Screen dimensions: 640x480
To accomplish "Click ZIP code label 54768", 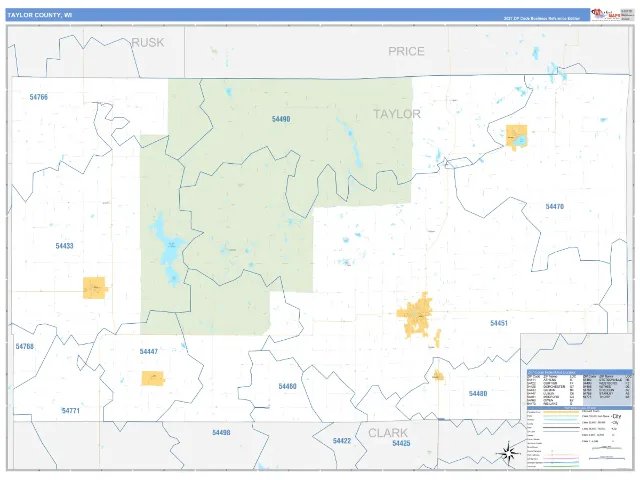I will [24, 347].
